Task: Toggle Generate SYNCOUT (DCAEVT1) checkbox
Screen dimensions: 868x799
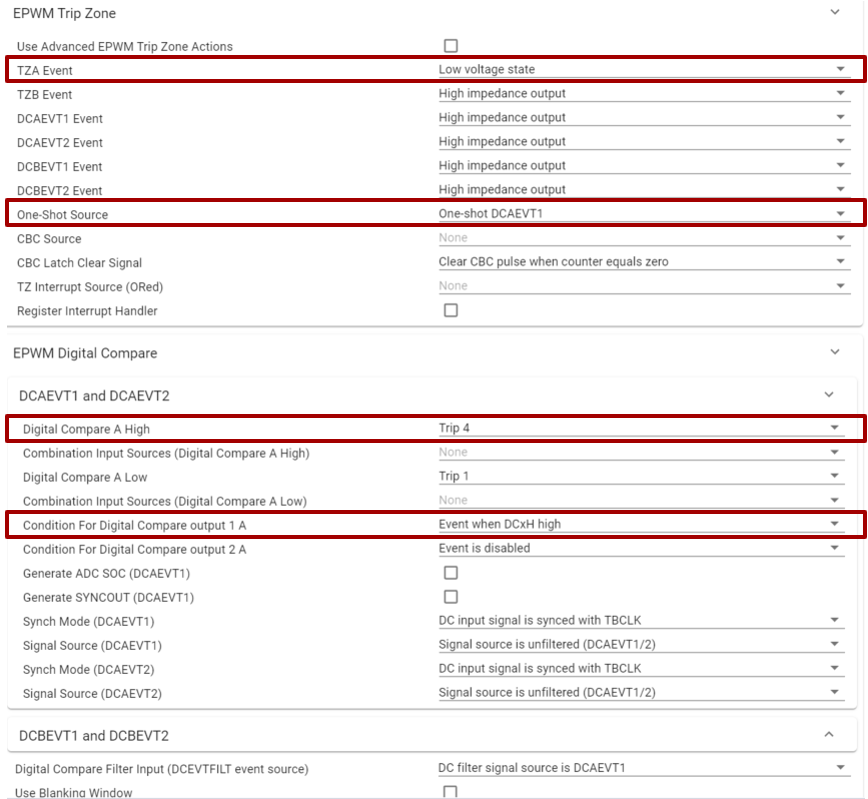Action: (x=451, y=597)
